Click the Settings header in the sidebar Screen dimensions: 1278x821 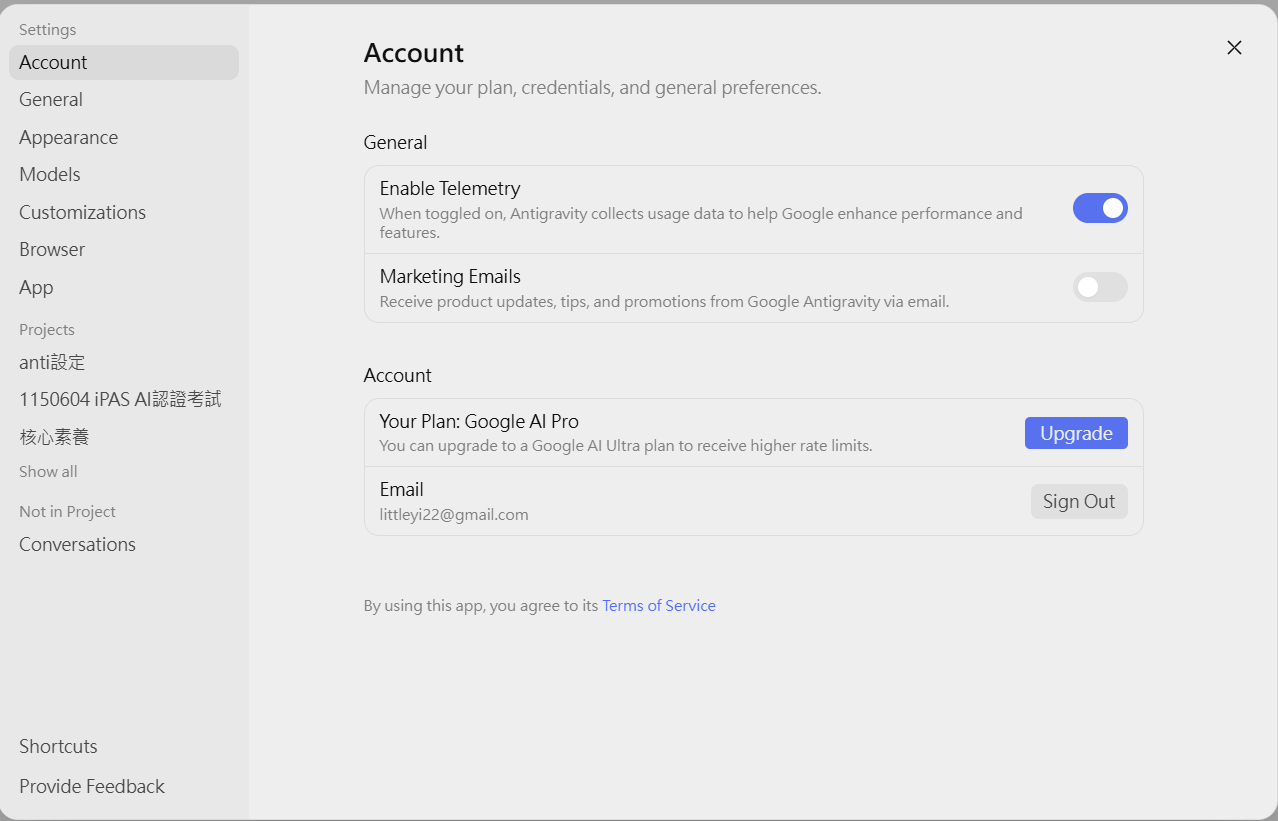point(47,29)
